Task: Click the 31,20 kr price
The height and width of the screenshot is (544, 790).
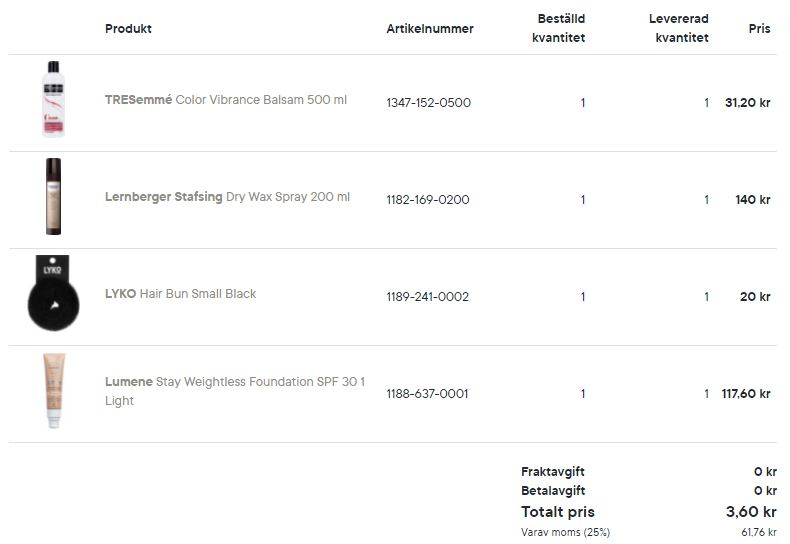Action: coord(747,103)
